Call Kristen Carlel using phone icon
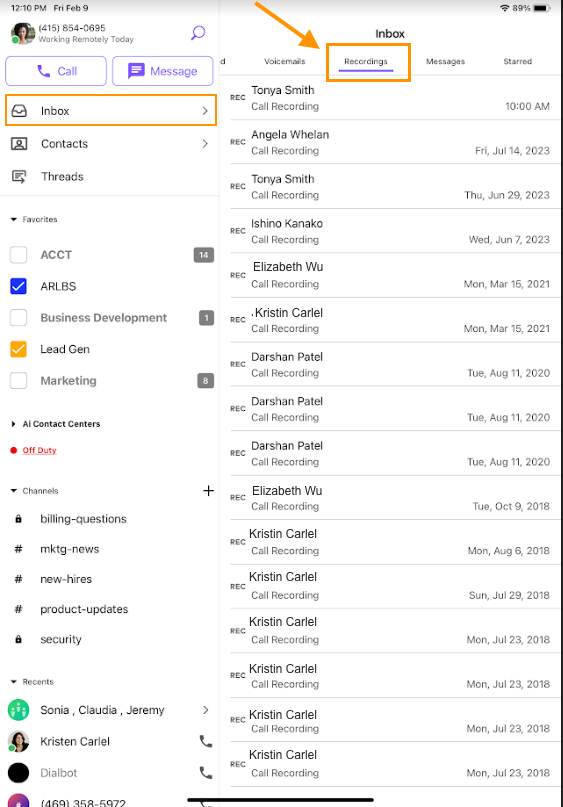This screenshot has width=563, height=807. coord(206,741)
